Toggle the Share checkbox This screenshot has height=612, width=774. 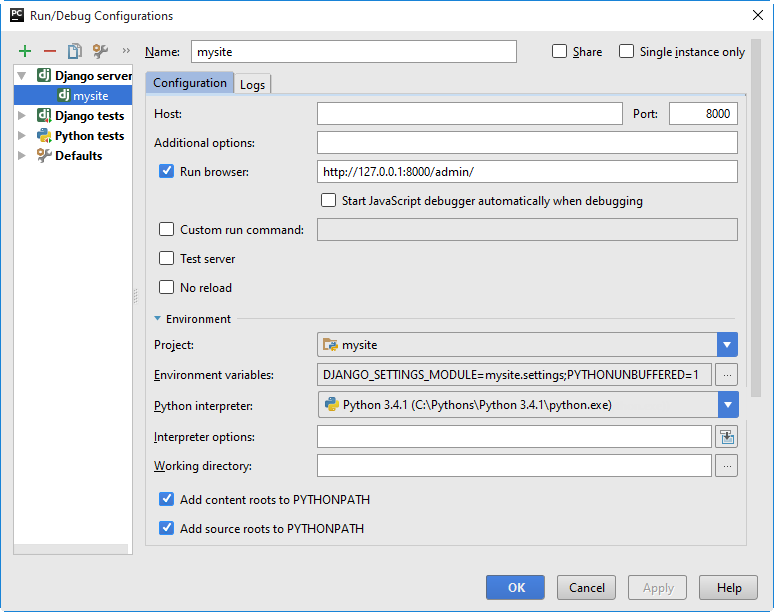pos(559,51)
